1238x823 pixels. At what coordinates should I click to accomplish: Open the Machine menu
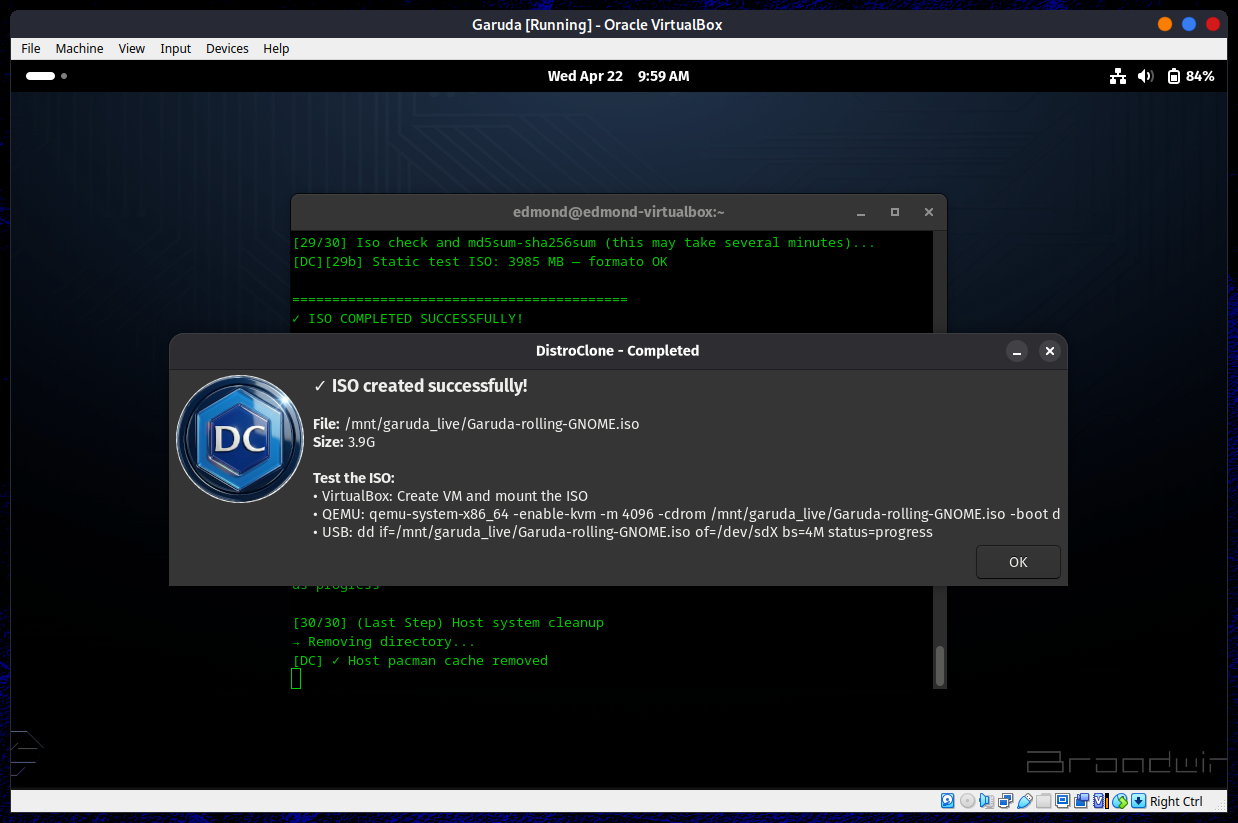79,48
